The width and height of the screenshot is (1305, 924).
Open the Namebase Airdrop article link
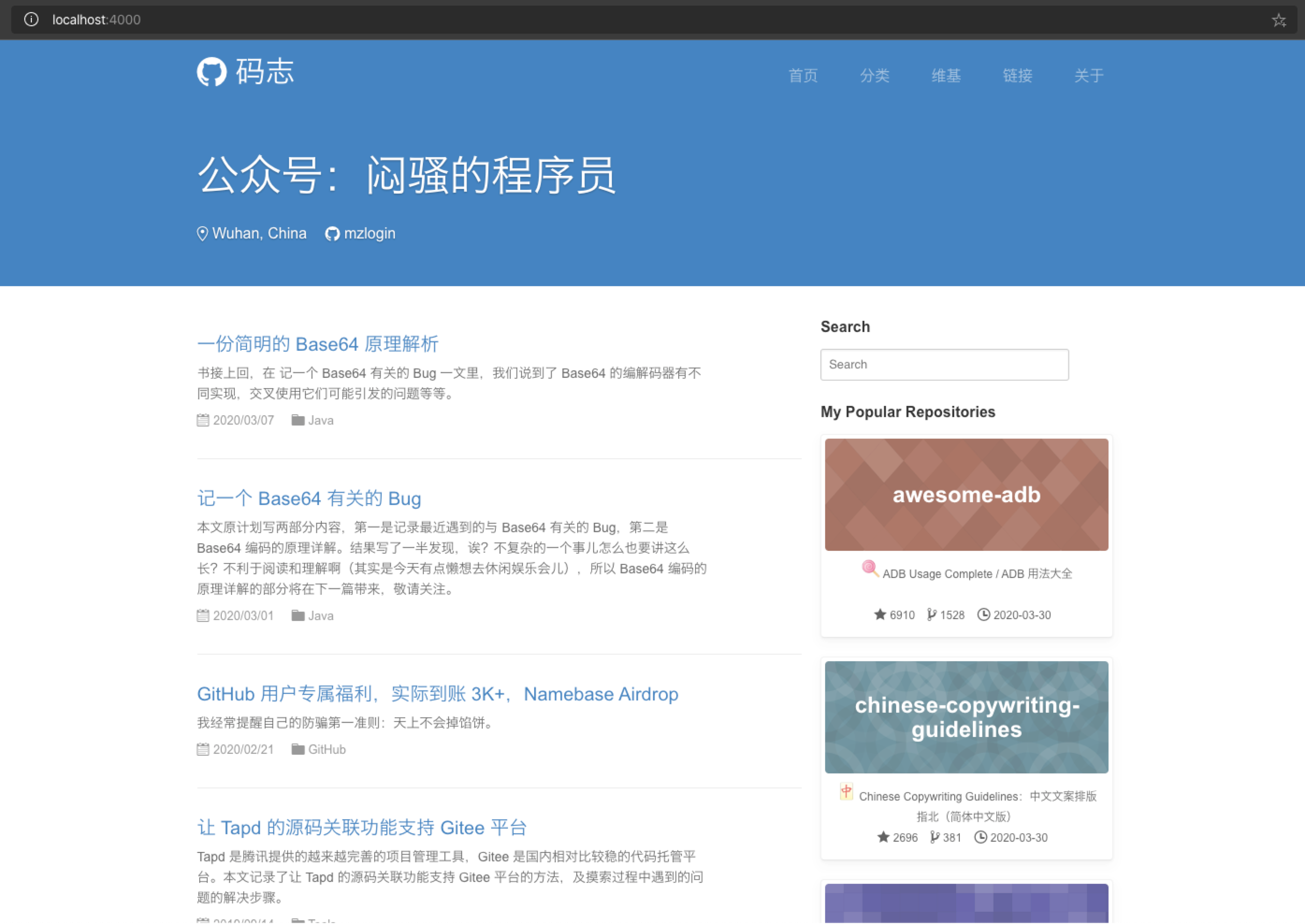437,694
